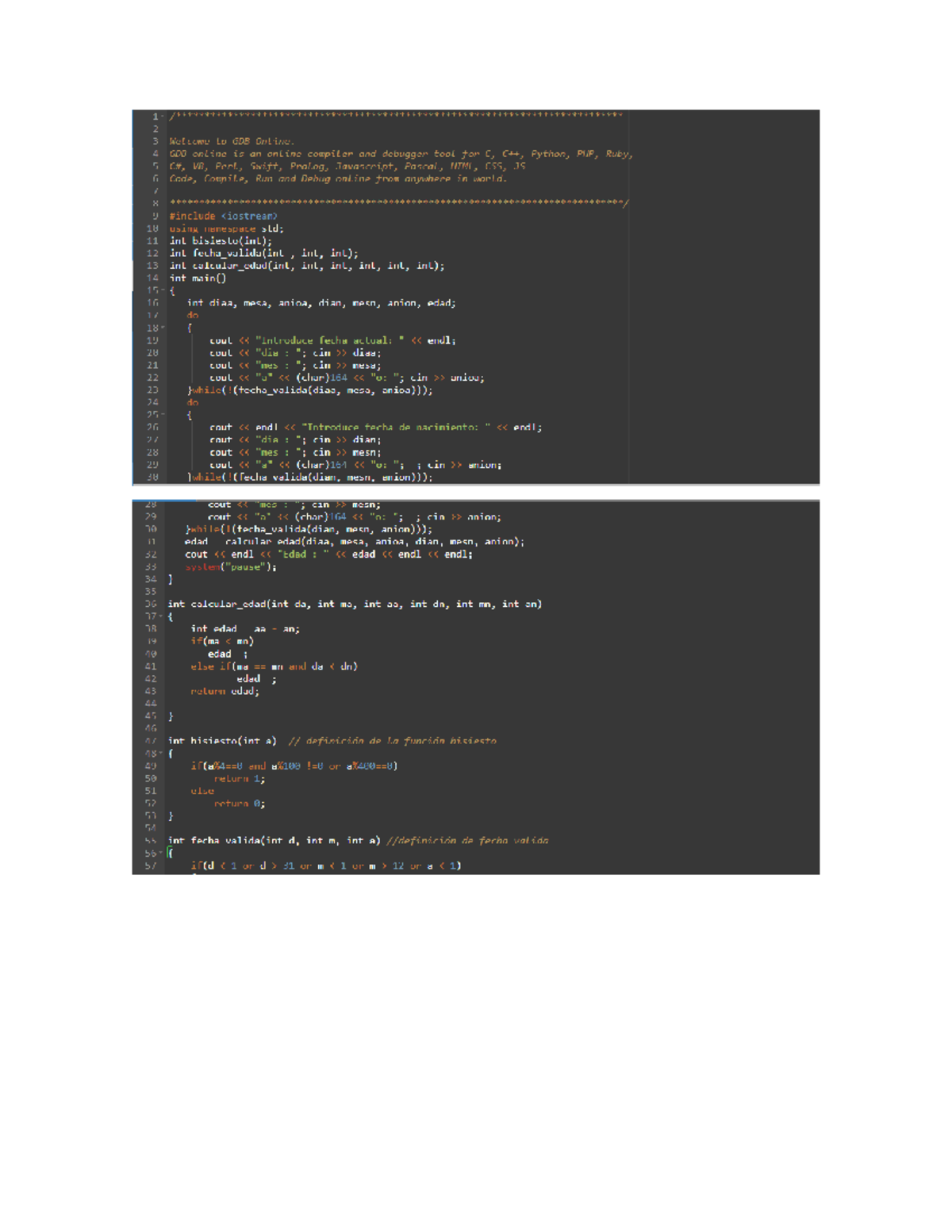Click the 'definición de la función bisiesto' comment
The height and width of the screenshot is (1232, 952).
392,741
